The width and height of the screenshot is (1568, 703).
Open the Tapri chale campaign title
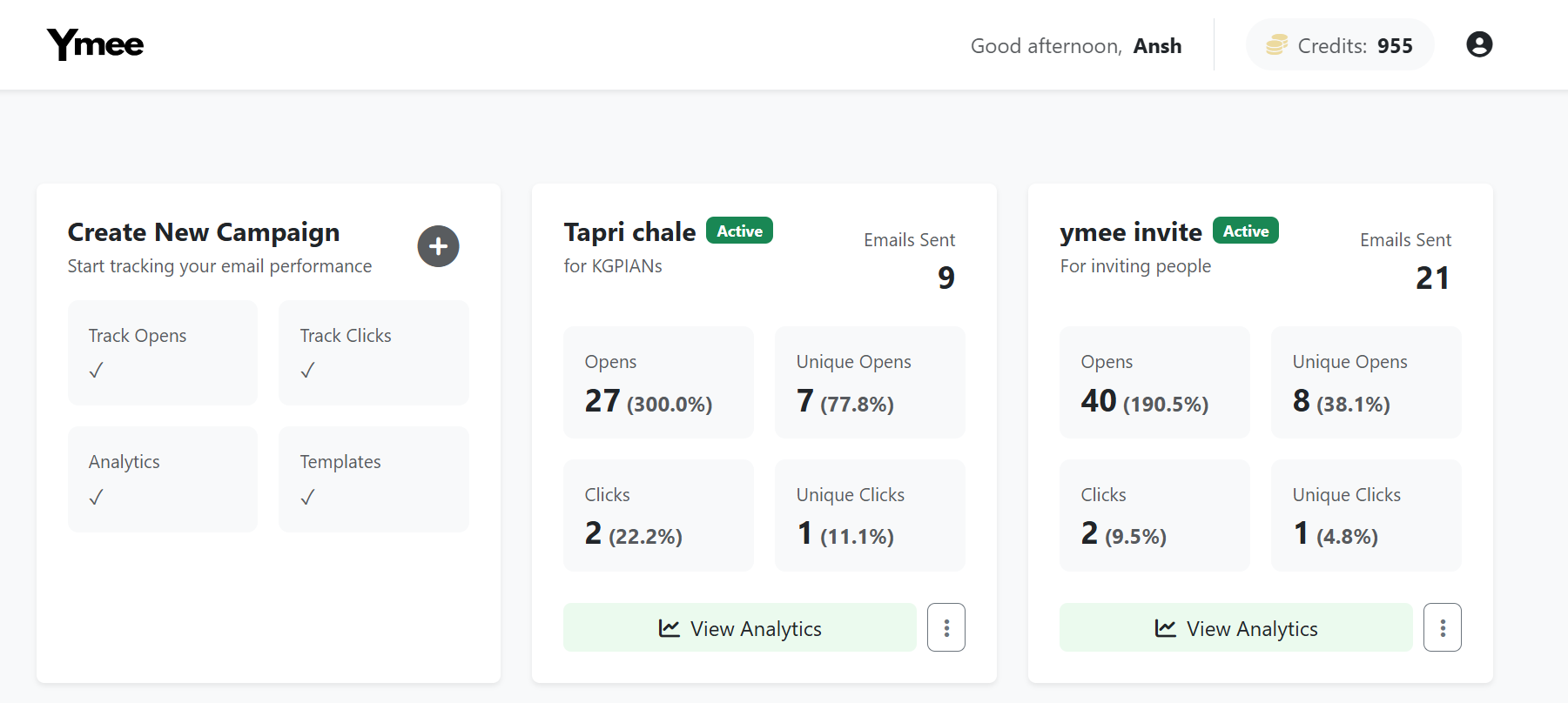pyautogui.click(x=629, y=232)
